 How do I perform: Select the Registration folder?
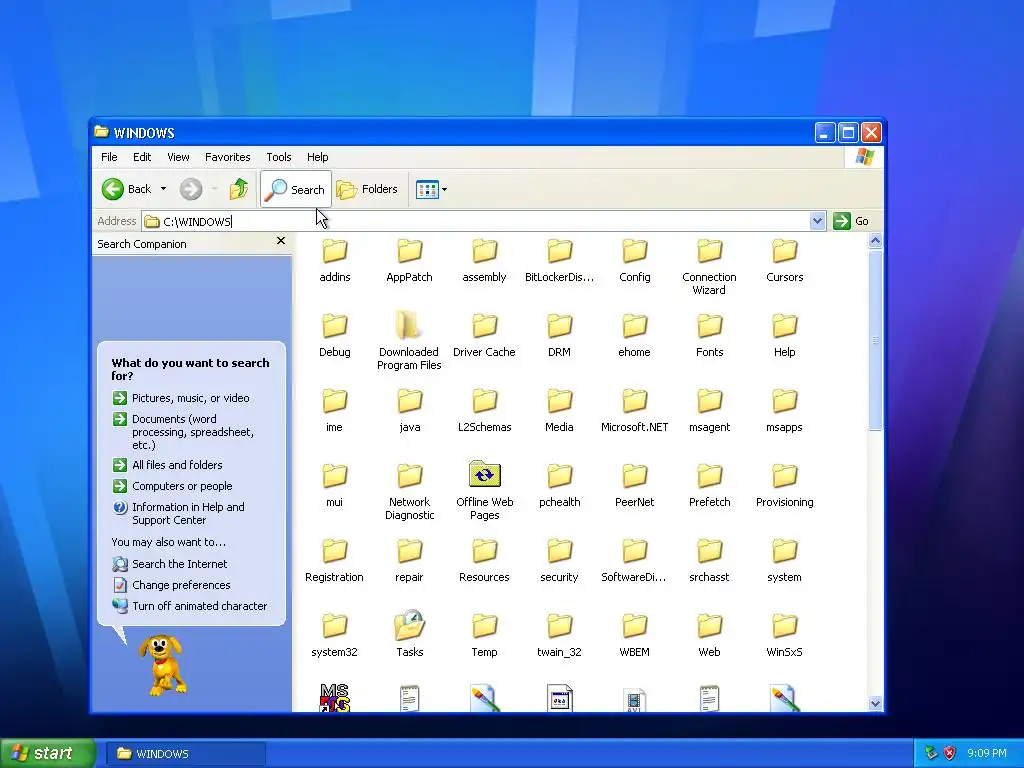point(334,560)
